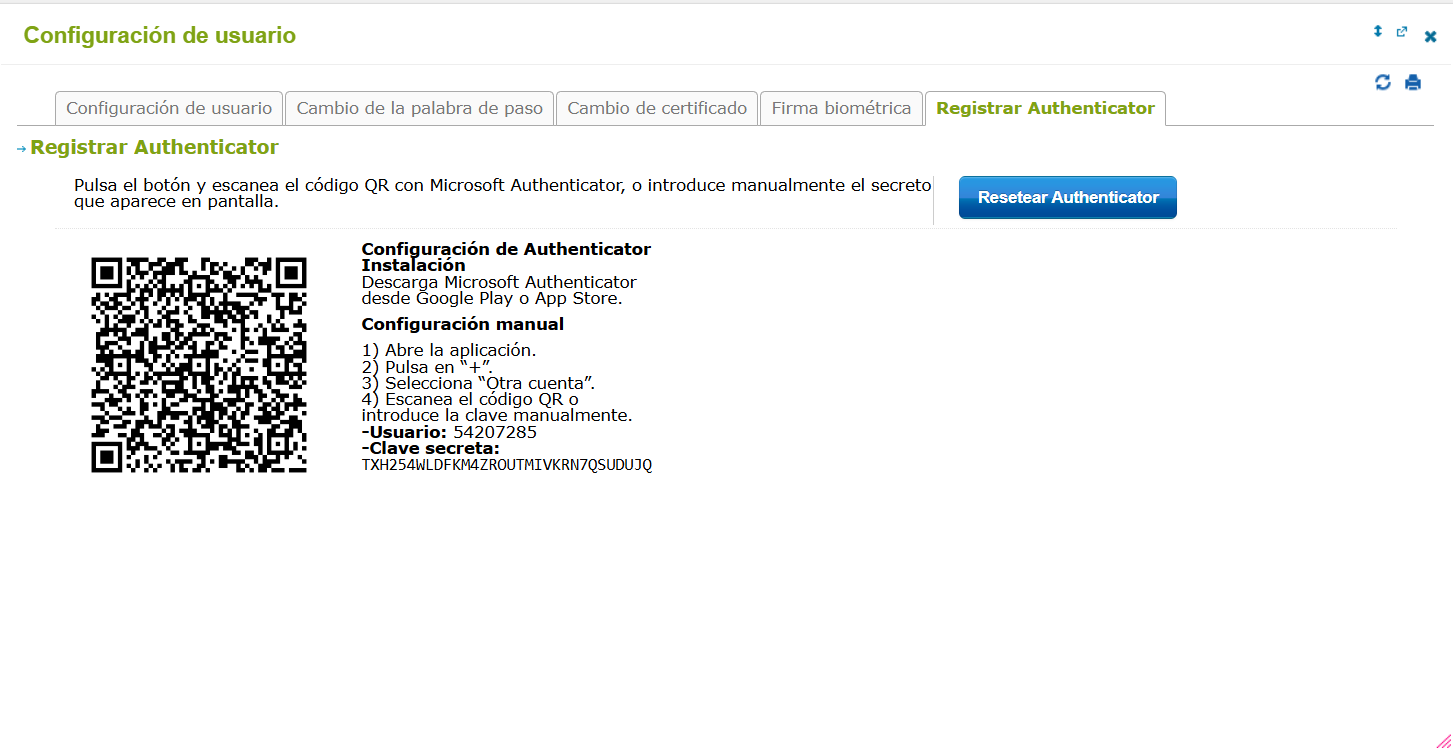
Task: Click the Instalación heading
Action: (x=413, y=265)
